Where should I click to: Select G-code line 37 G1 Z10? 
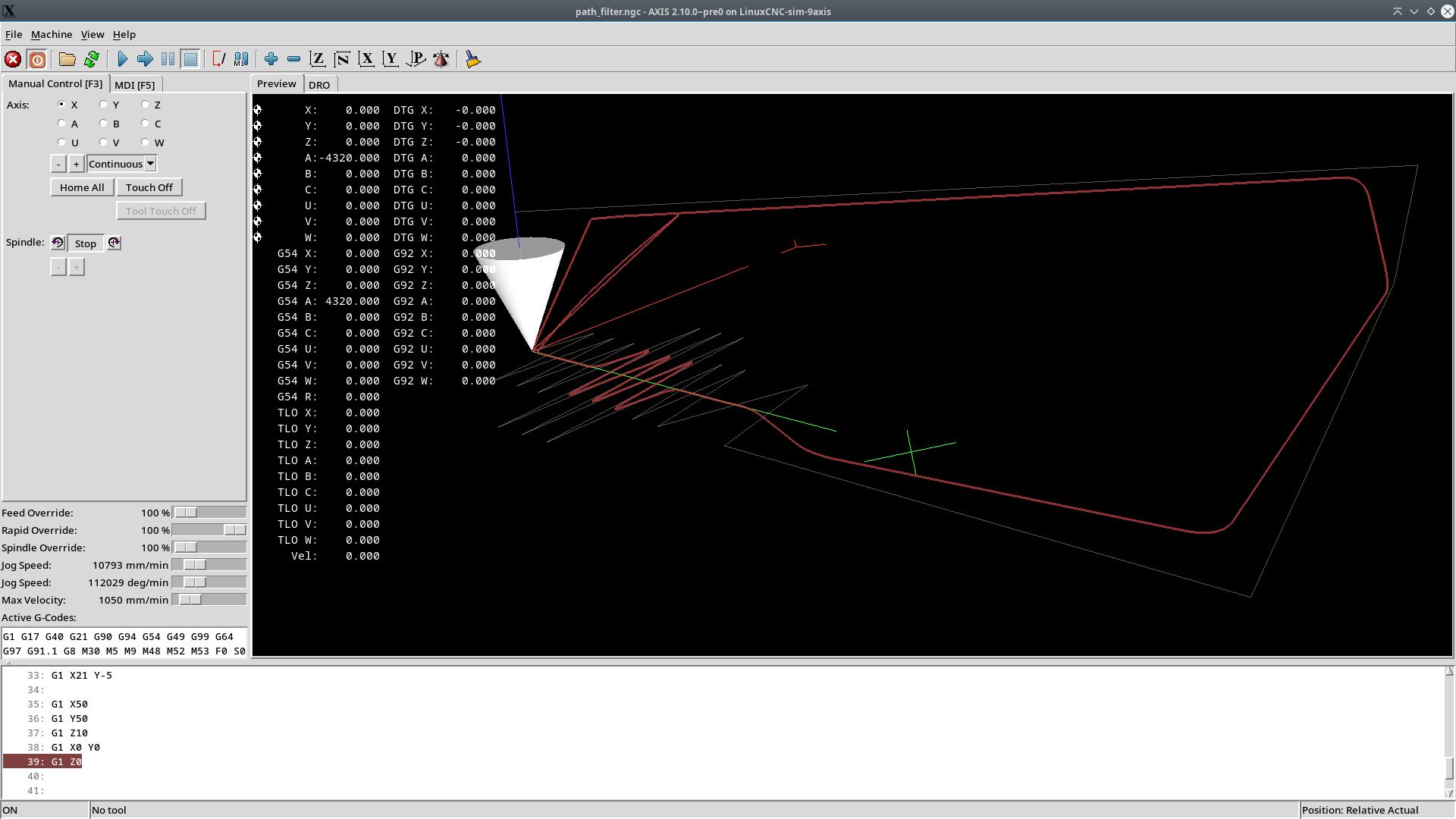point(70,733)
